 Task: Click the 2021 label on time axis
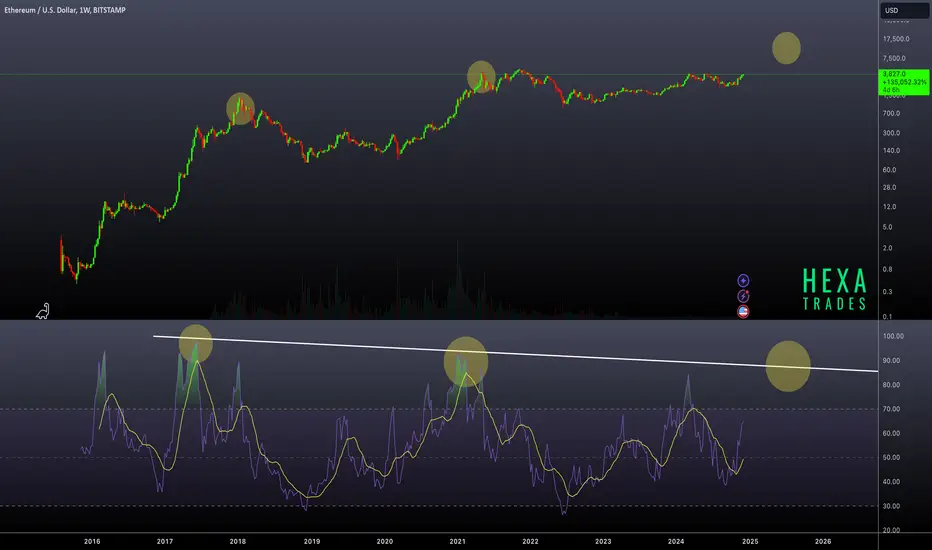[458, 541]
